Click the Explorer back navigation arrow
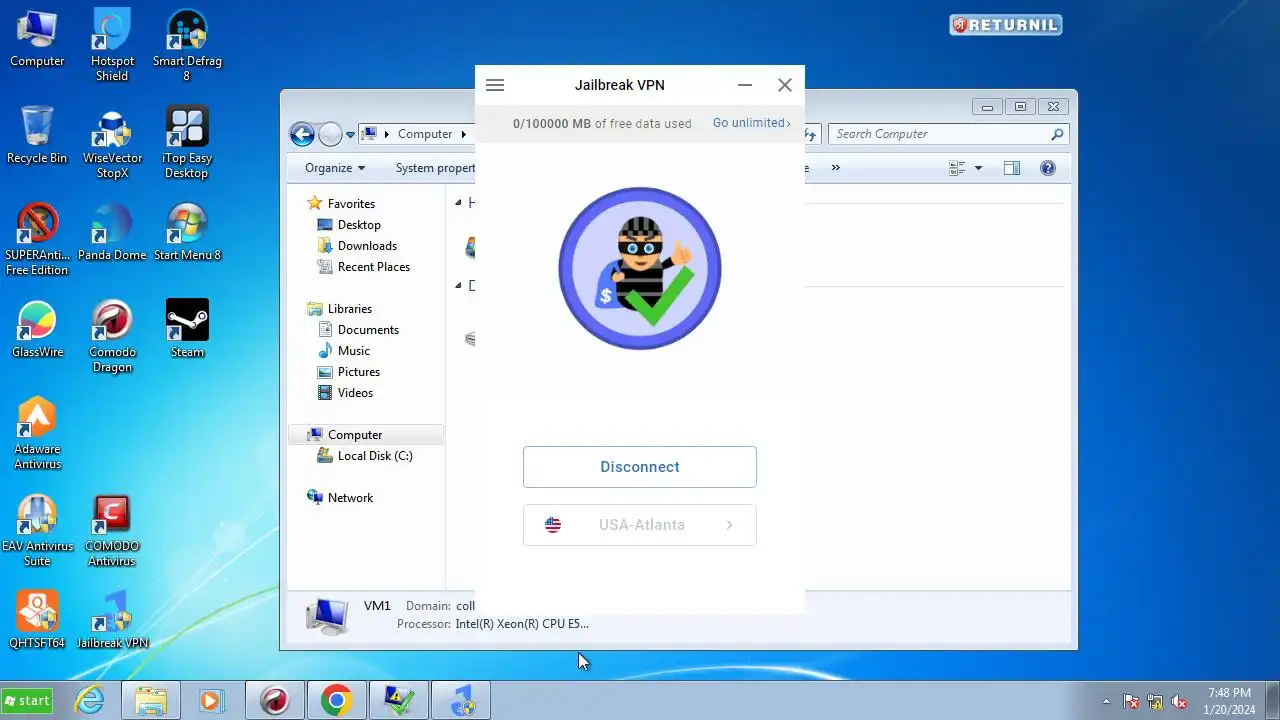The width and height of the screenshot is (1280, 720). point(302,134)
